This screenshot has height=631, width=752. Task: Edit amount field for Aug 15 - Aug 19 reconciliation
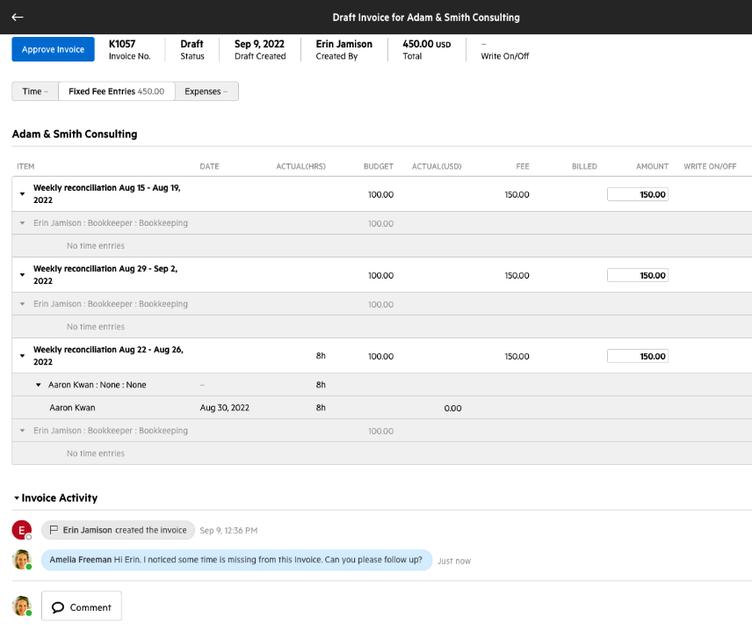point(637,194)
